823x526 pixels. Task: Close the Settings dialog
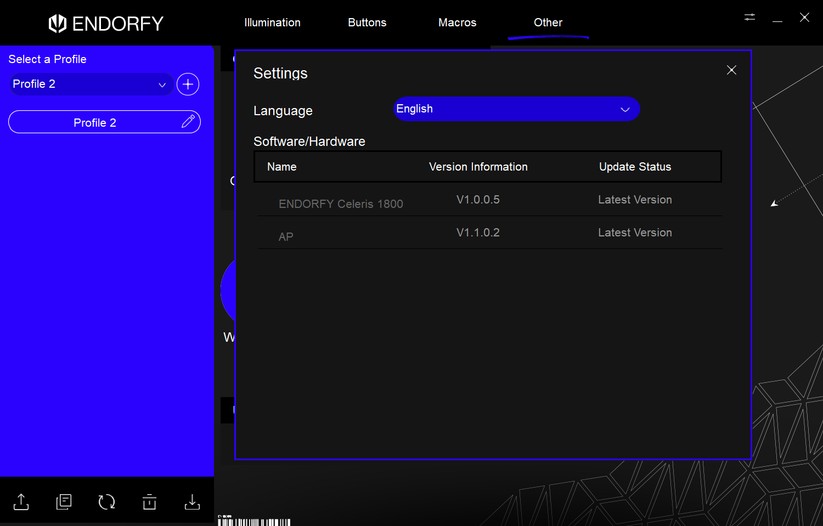(x=731, y=70)
